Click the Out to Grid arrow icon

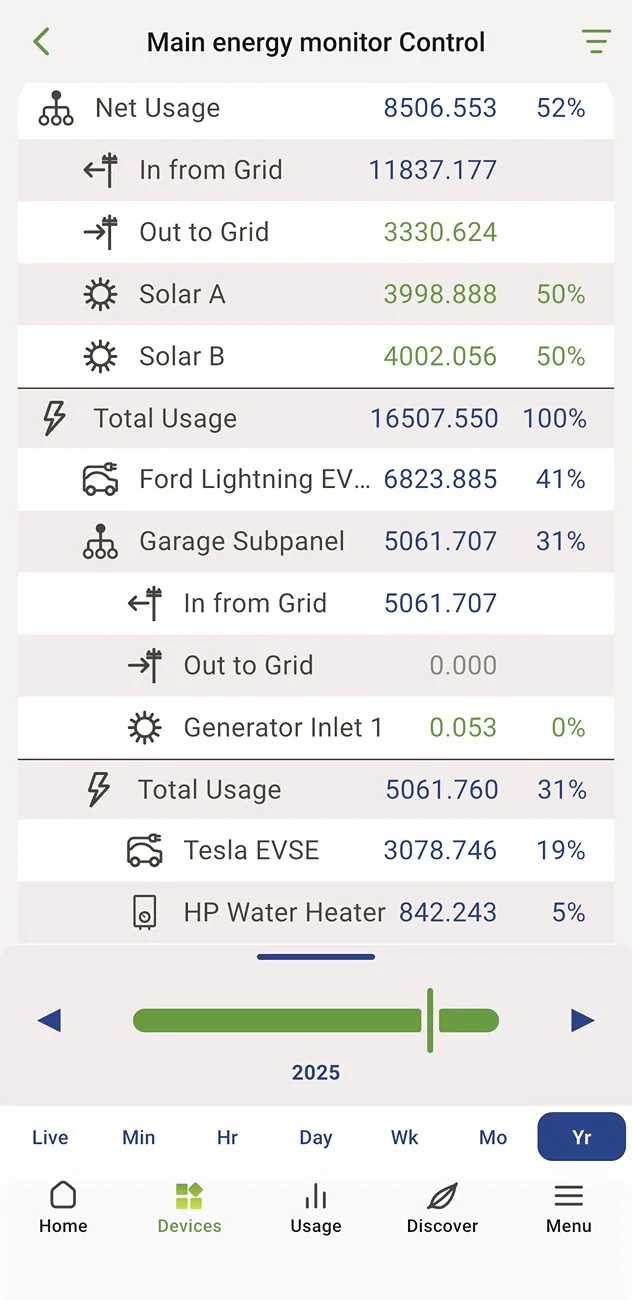(x=101, y=232)
